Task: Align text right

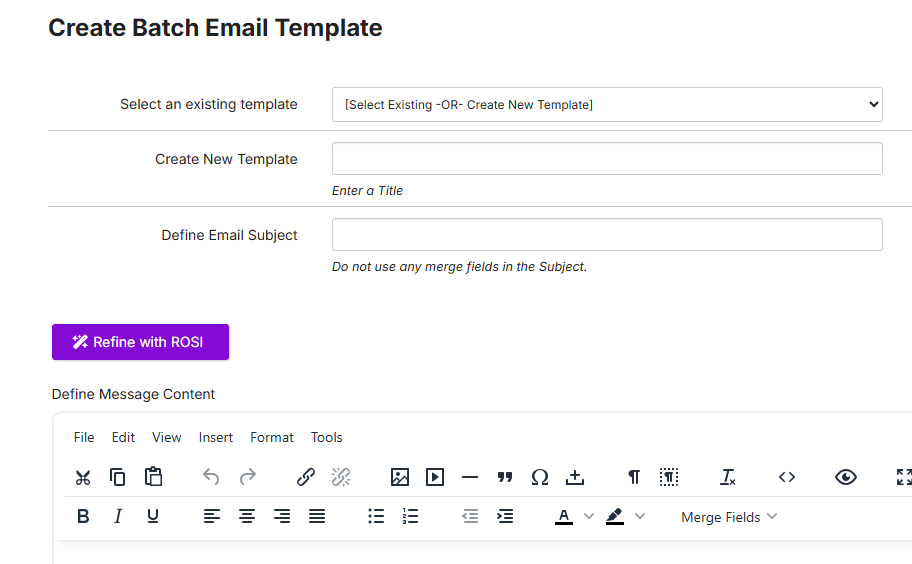Action: click(x=282, y=516)
